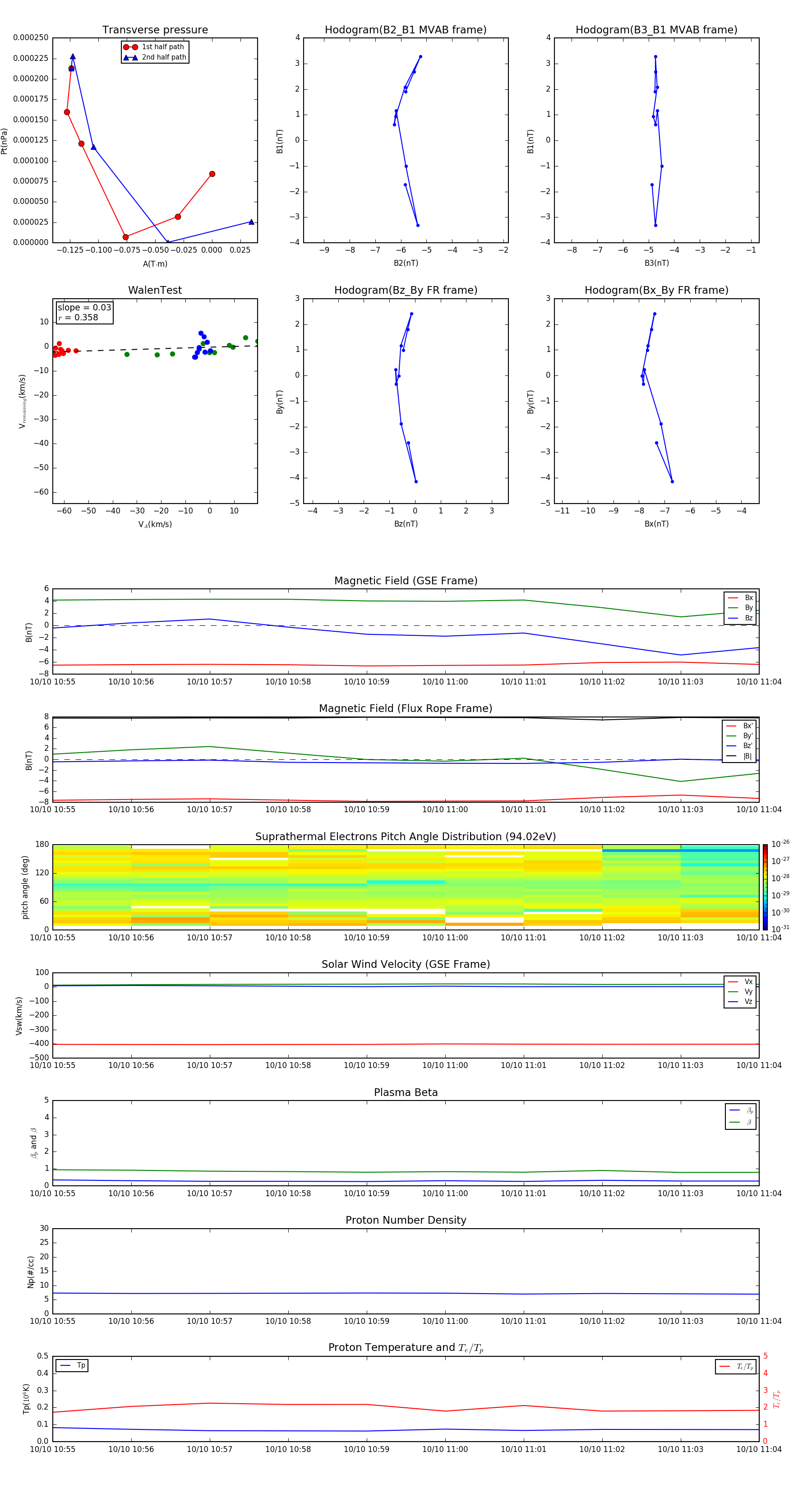Select 'Vy' in the solar wind legend

coord(740,992)
